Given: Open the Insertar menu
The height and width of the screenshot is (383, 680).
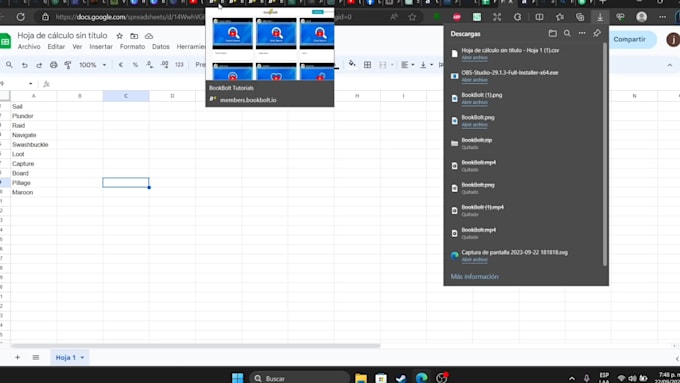Looking at the screenshot, I should coord(101,46).
